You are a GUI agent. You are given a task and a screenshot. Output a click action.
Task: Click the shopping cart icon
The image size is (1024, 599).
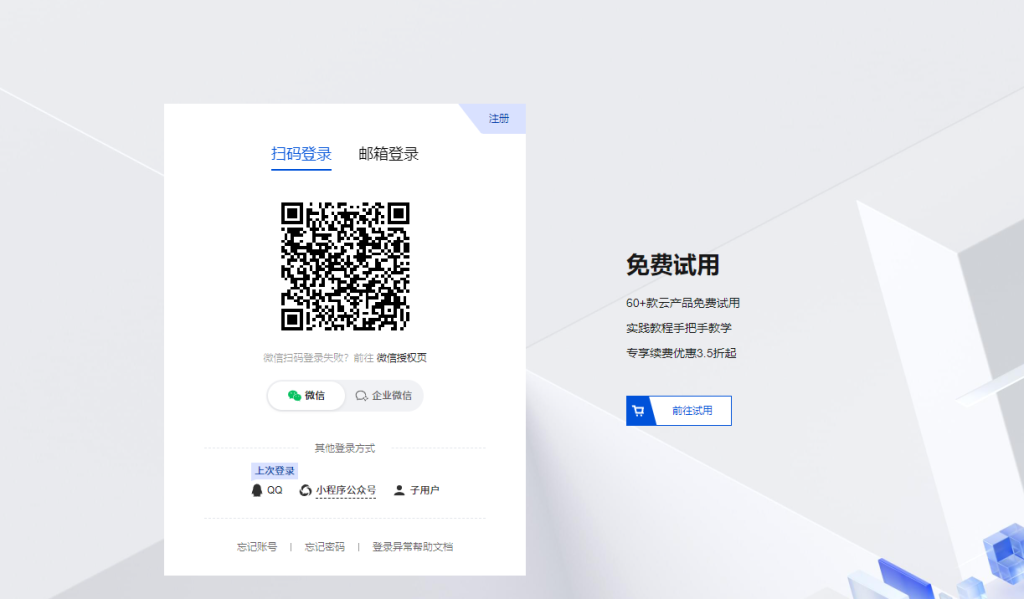639,411
